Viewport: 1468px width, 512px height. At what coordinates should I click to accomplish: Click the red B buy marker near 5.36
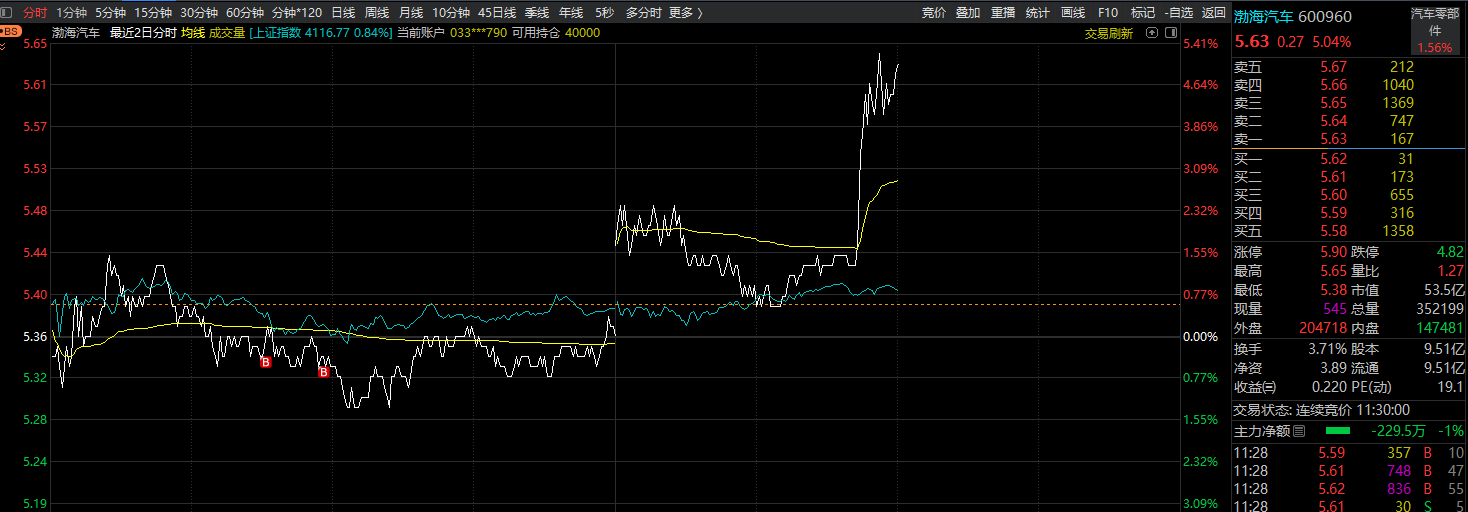pyautogui.click(x=265, y=362)
